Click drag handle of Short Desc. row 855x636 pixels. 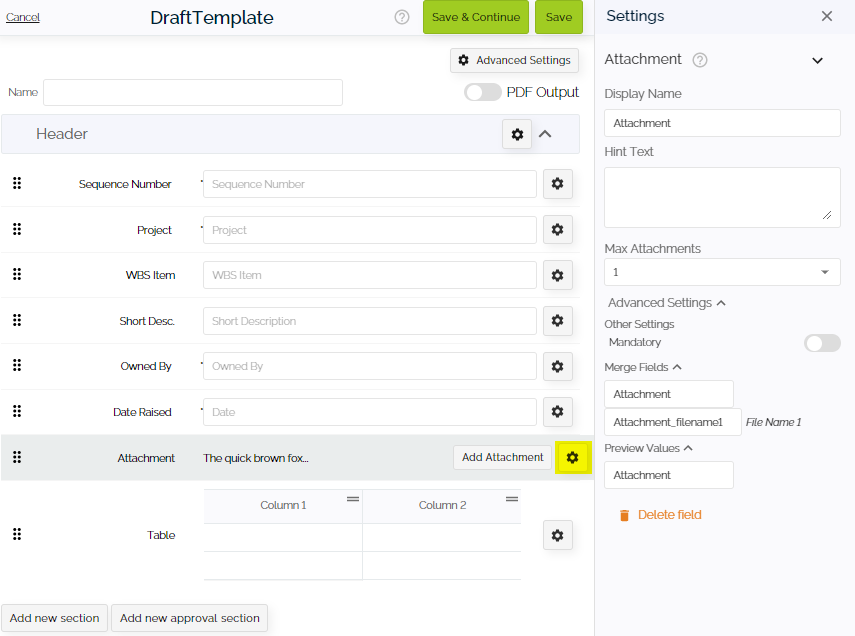[x=17, y=320]
